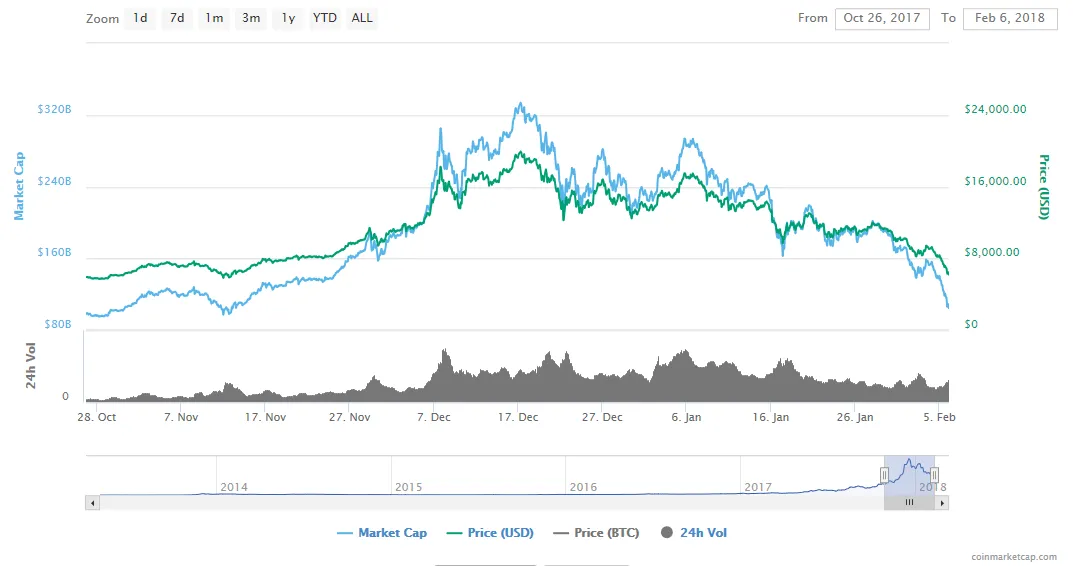
Task: Click the 24h Vol axis title
Action: click(31, 366)
